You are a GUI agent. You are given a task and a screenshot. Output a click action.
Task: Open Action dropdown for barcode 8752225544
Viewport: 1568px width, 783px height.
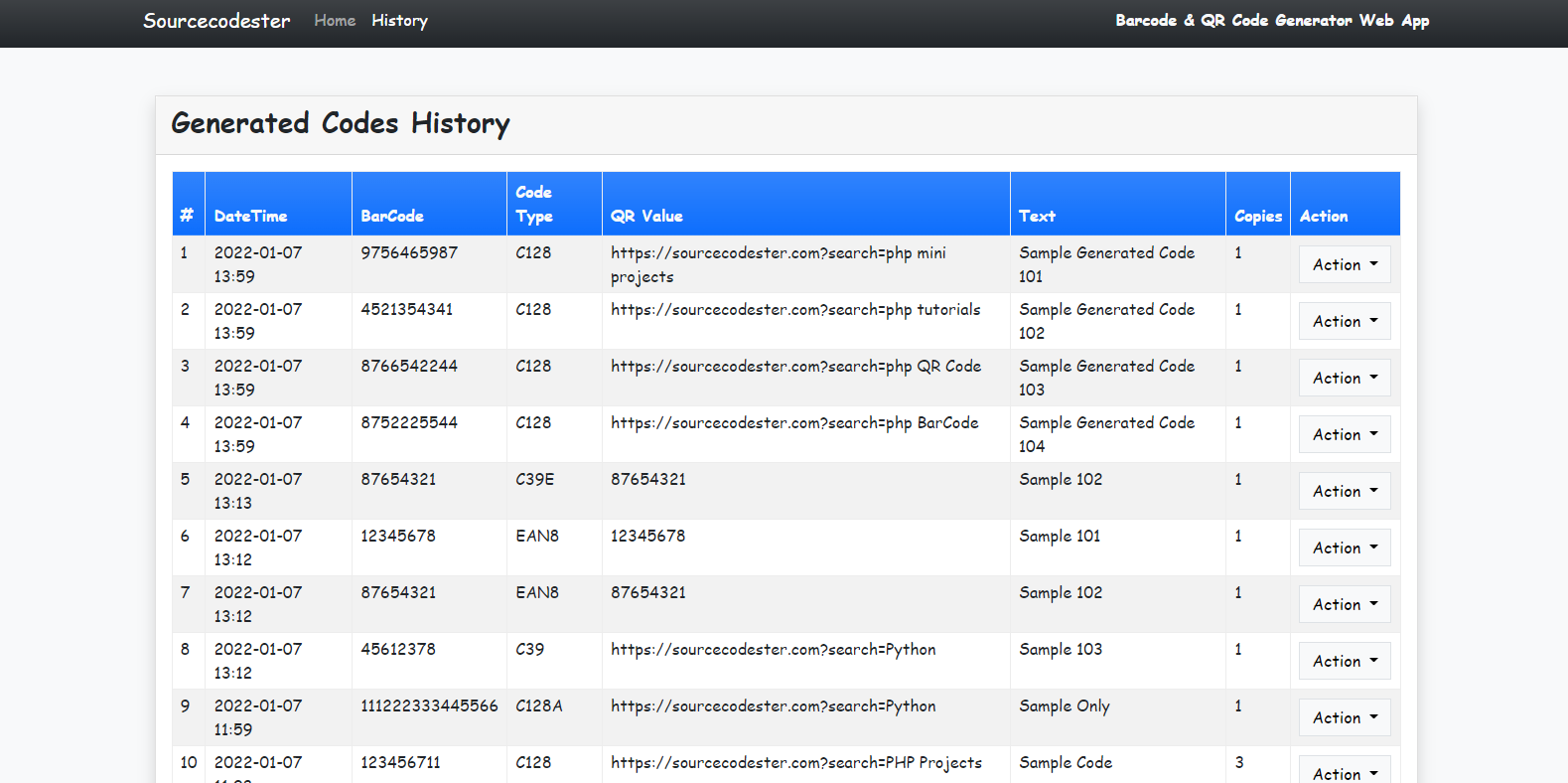[1345, 434]
